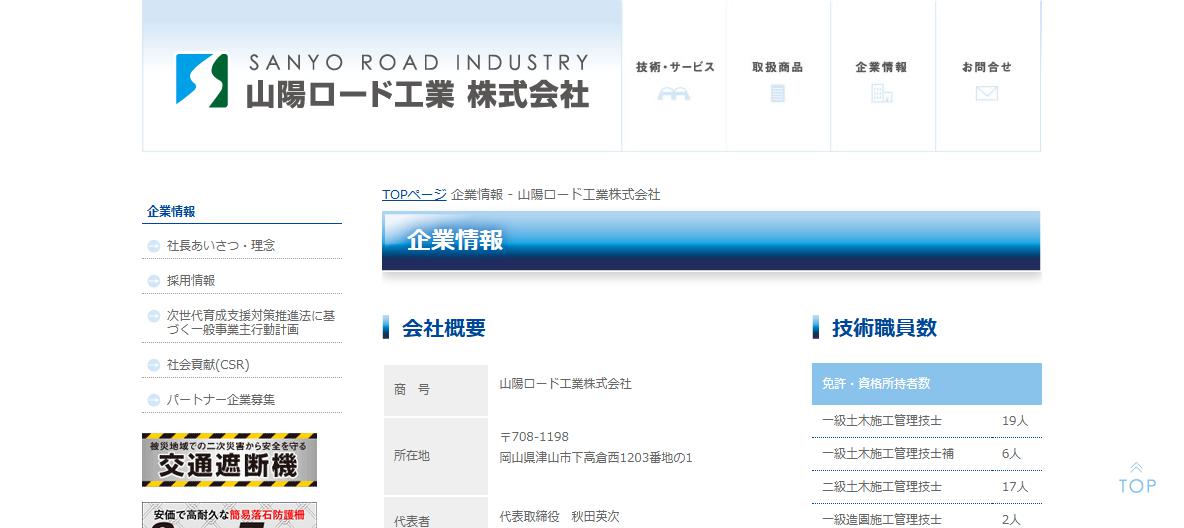Click breadcrumb text 企業情報 - 山陽ロード工業株式会社
Screen dimensions: 1184x528
tap(555, 195)
